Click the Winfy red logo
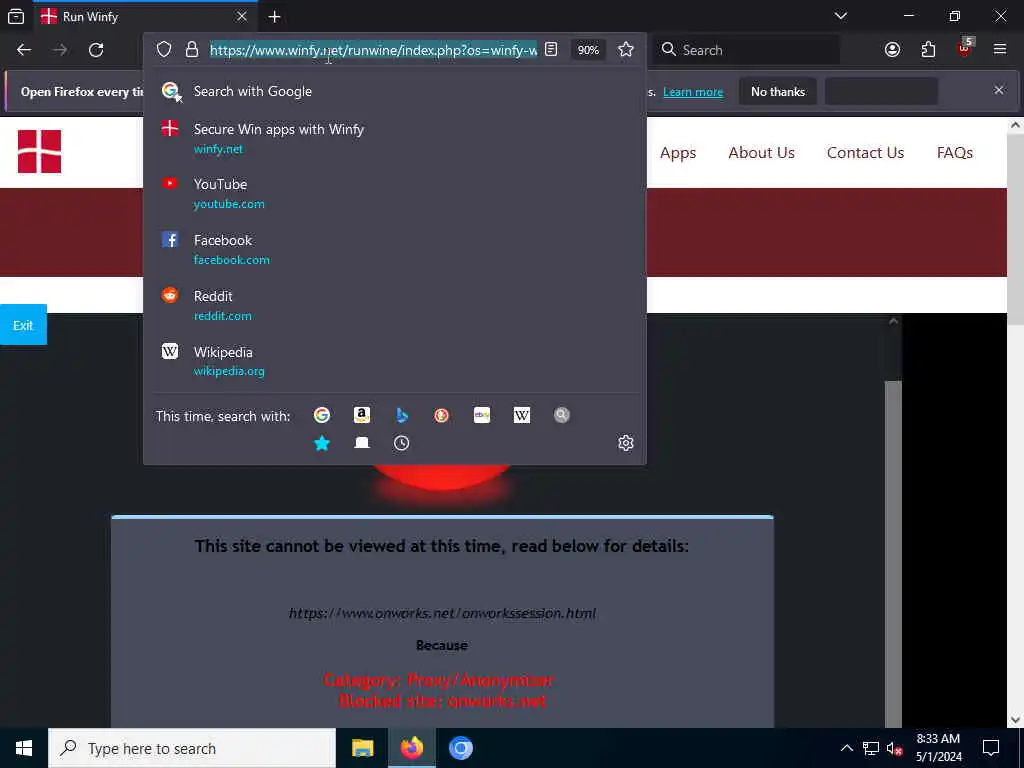This screenshot has height=768, width=1024. [x=39, y=152]
